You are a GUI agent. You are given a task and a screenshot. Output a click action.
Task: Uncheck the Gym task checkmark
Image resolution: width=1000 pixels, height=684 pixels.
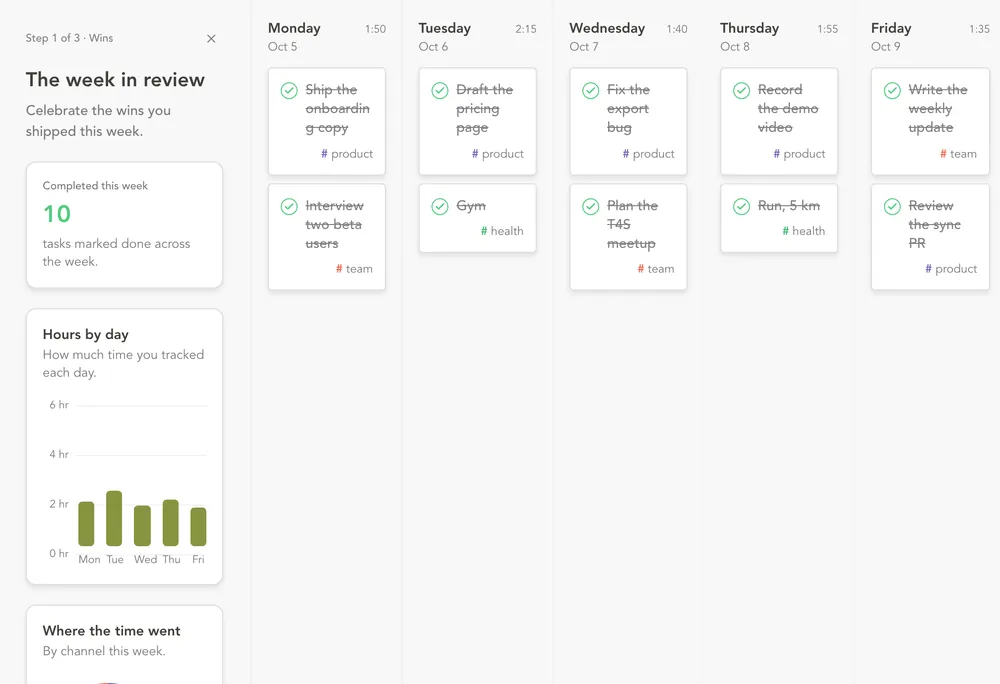pos(440,207)
